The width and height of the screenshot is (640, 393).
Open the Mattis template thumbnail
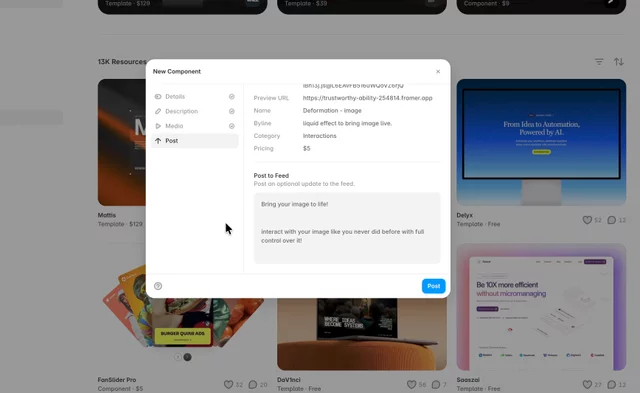click(122, 142)
